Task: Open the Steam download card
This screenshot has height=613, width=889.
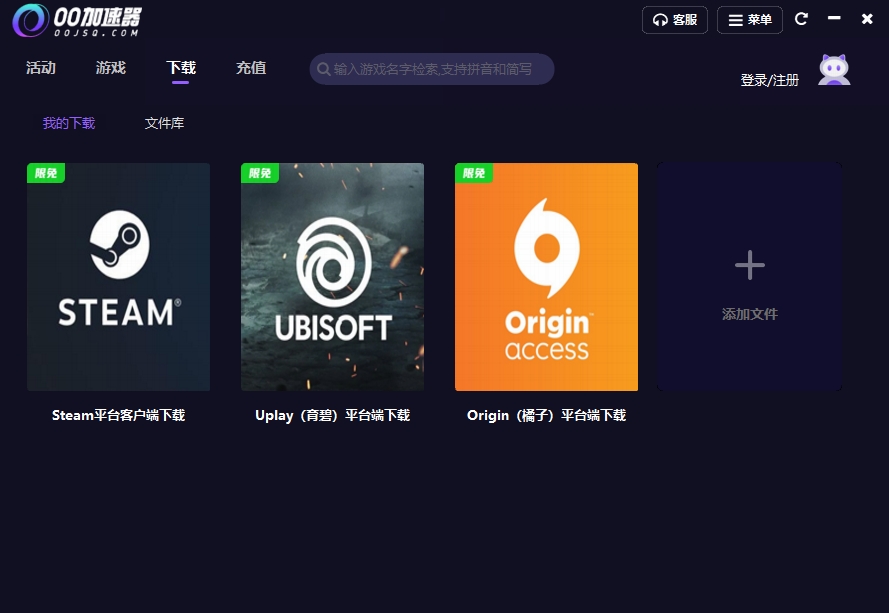Action: pos(118,277)
